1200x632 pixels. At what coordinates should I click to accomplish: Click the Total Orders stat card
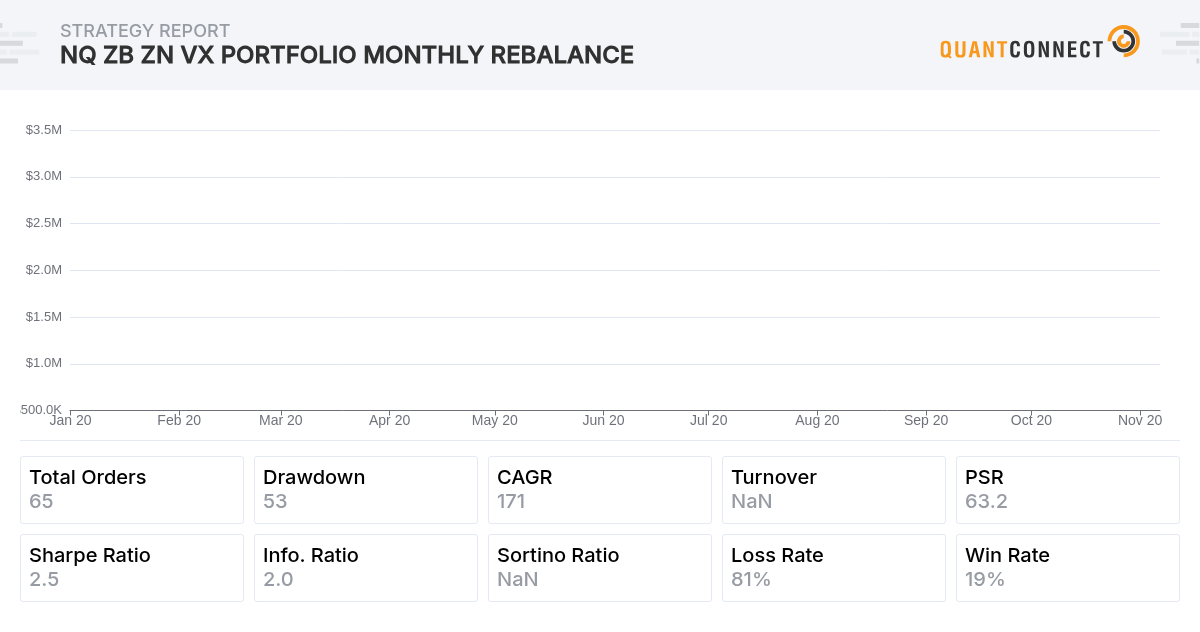coord(132,490)
